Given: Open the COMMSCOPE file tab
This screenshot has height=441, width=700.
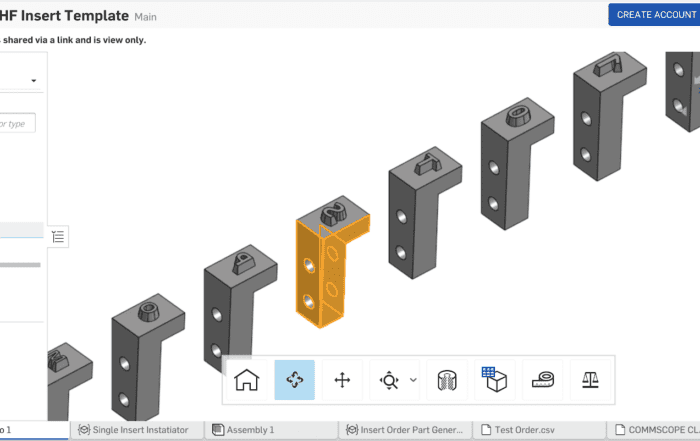Looking at the screenshot, I should click(654, 430).
